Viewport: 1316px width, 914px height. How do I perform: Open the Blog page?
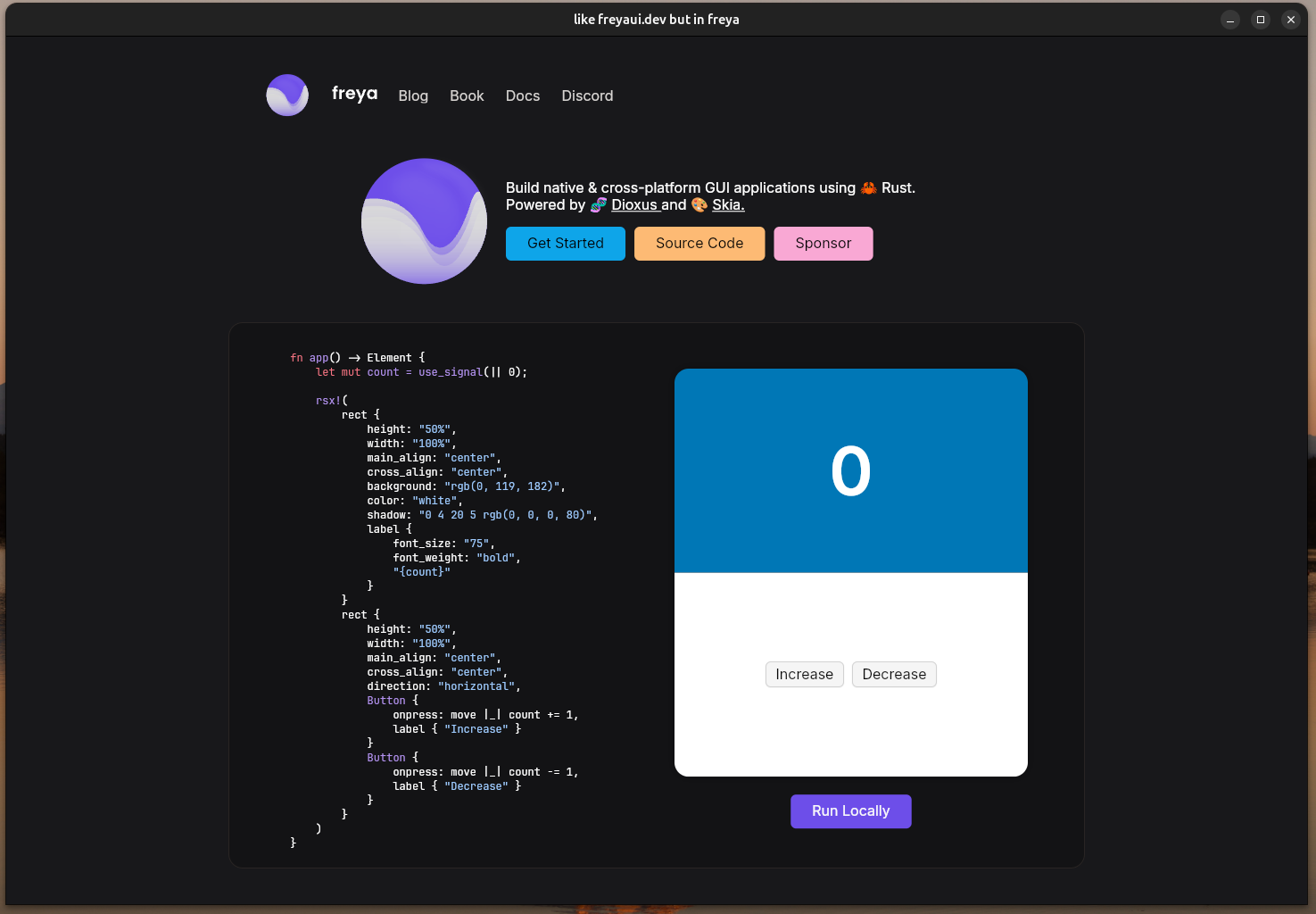(x=413, y=96)
